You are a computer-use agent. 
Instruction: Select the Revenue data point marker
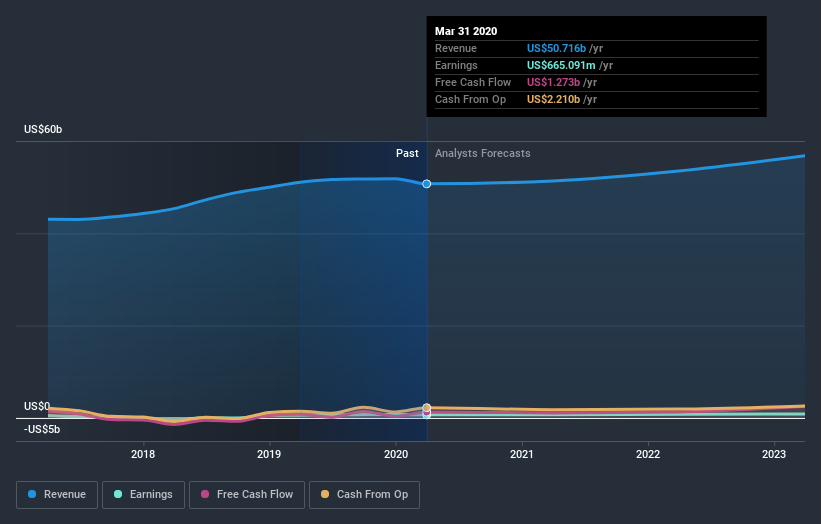tap(427, 184)
